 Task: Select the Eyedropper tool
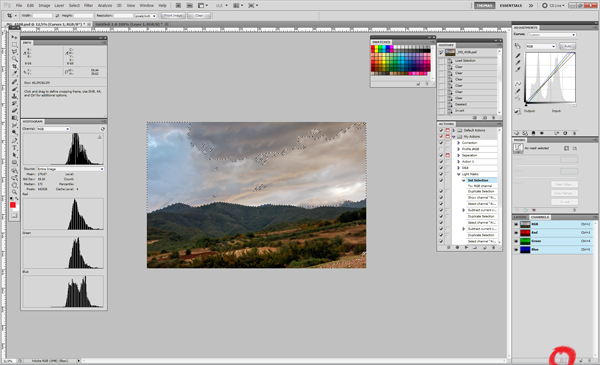14,73
